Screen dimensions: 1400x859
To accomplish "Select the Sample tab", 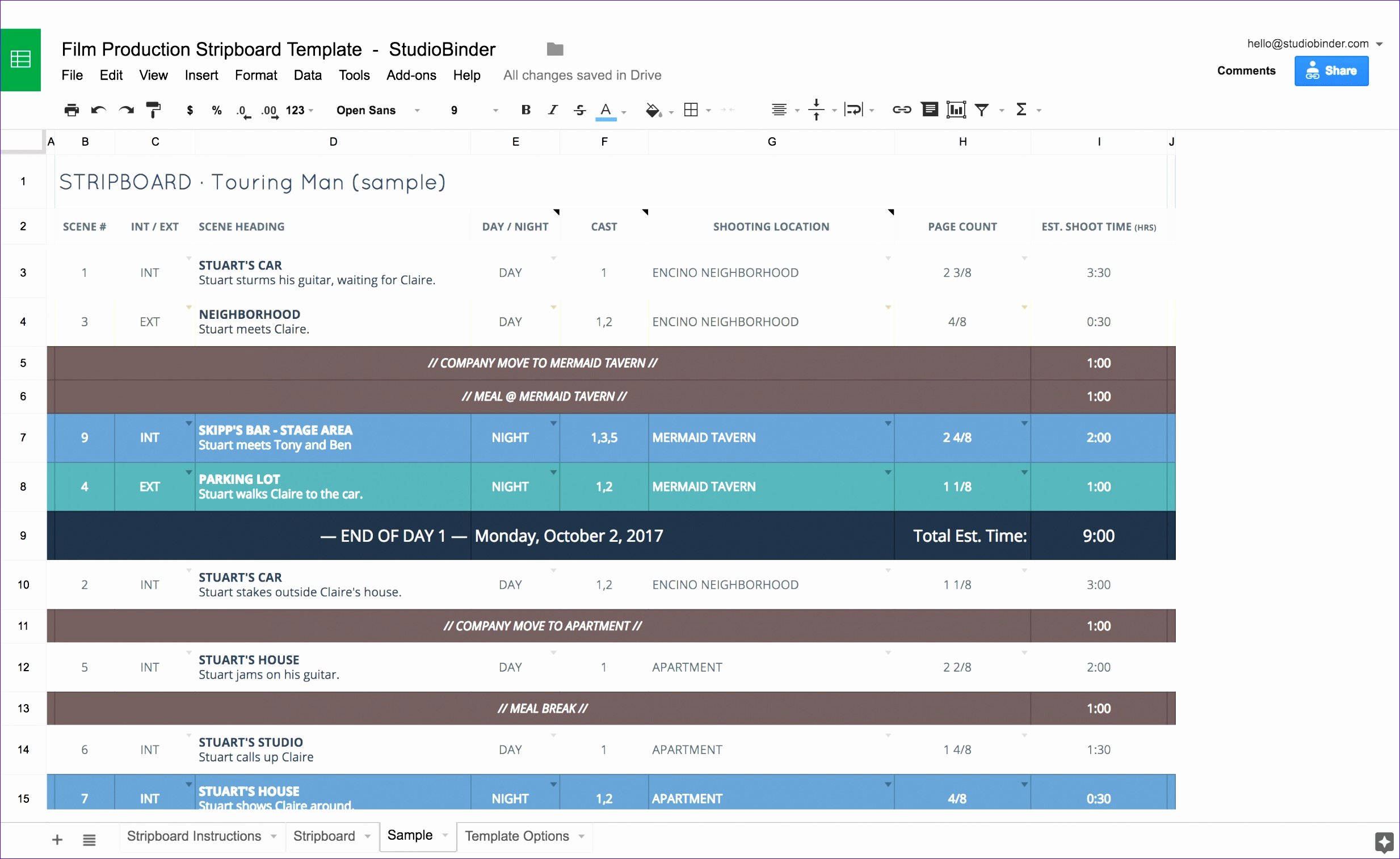I will click(x=411, y=835).
